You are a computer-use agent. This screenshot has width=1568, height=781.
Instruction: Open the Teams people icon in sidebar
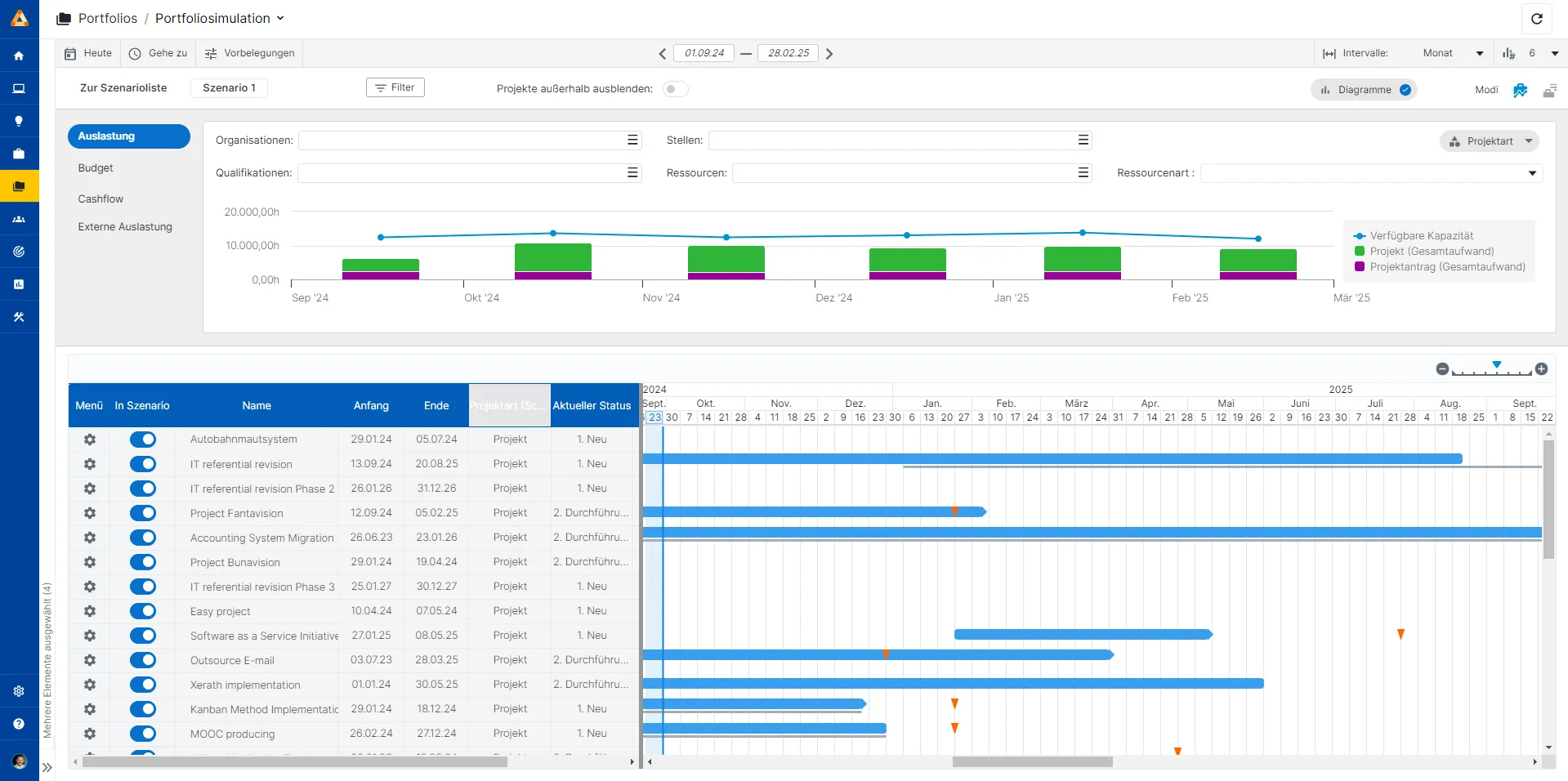20,219
